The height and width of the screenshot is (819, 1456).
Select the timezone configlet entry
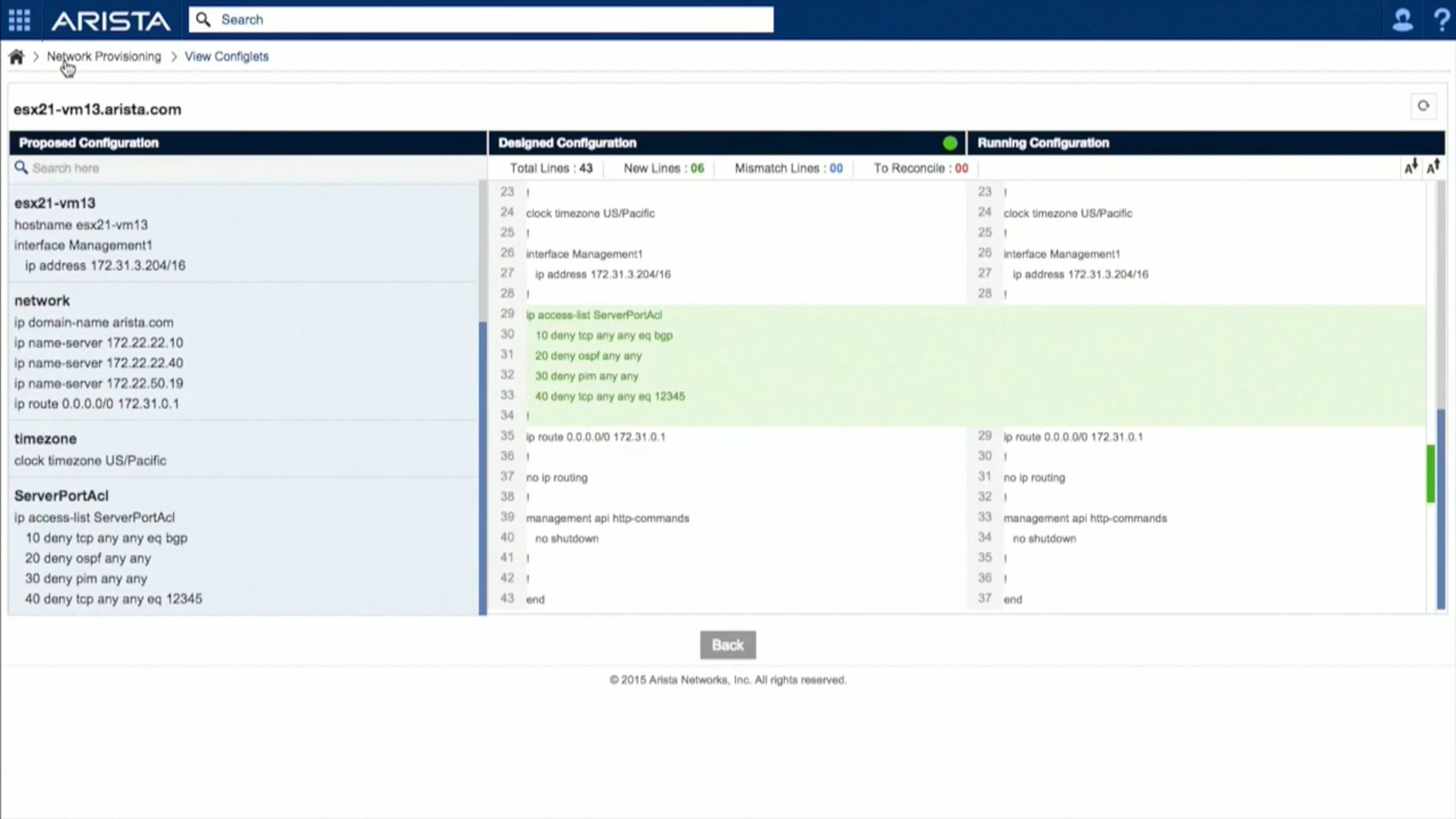[x=45, y=439]
